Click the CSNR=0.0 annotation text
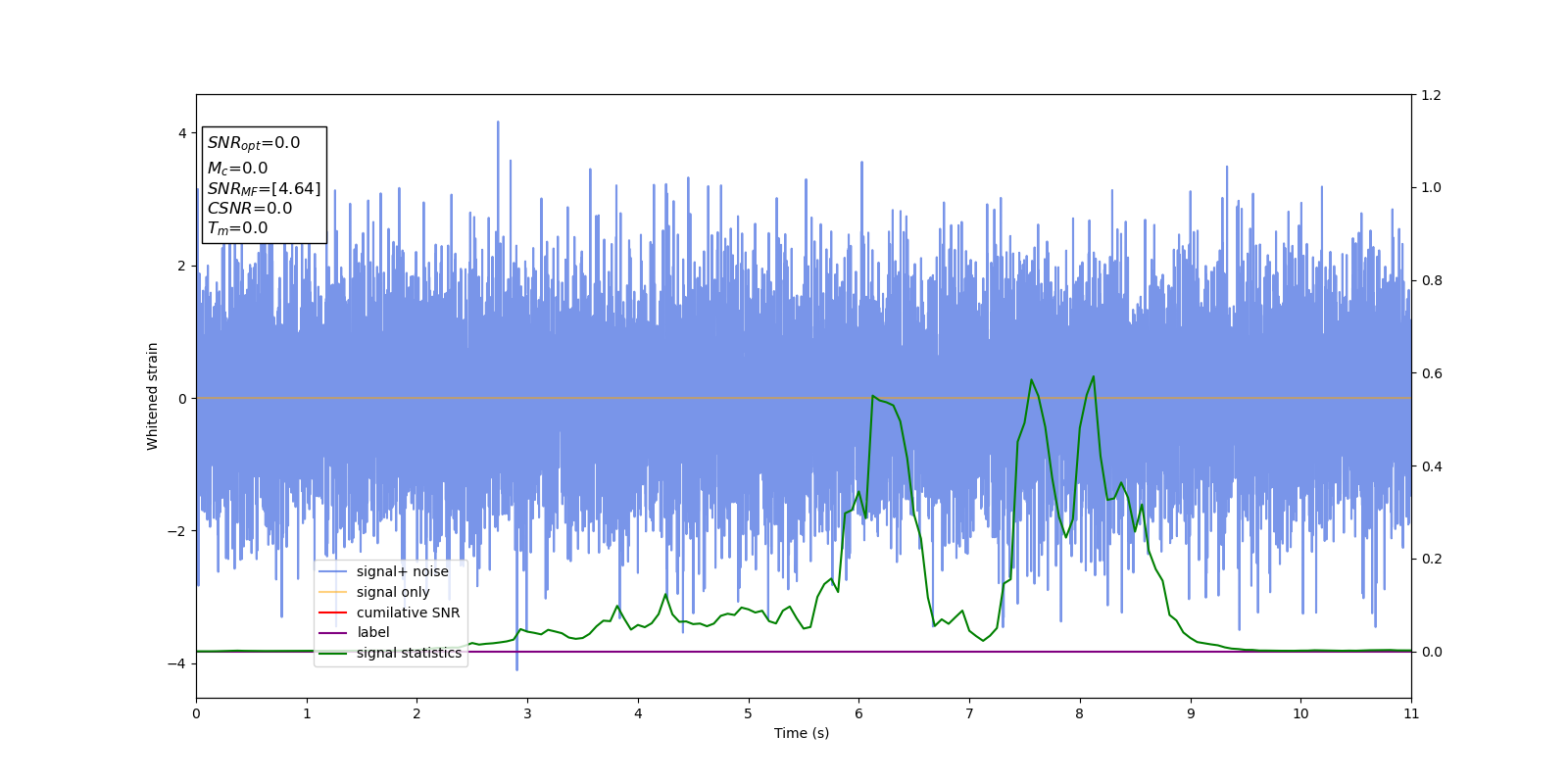Screen dimensions: 1568x784 250,208
